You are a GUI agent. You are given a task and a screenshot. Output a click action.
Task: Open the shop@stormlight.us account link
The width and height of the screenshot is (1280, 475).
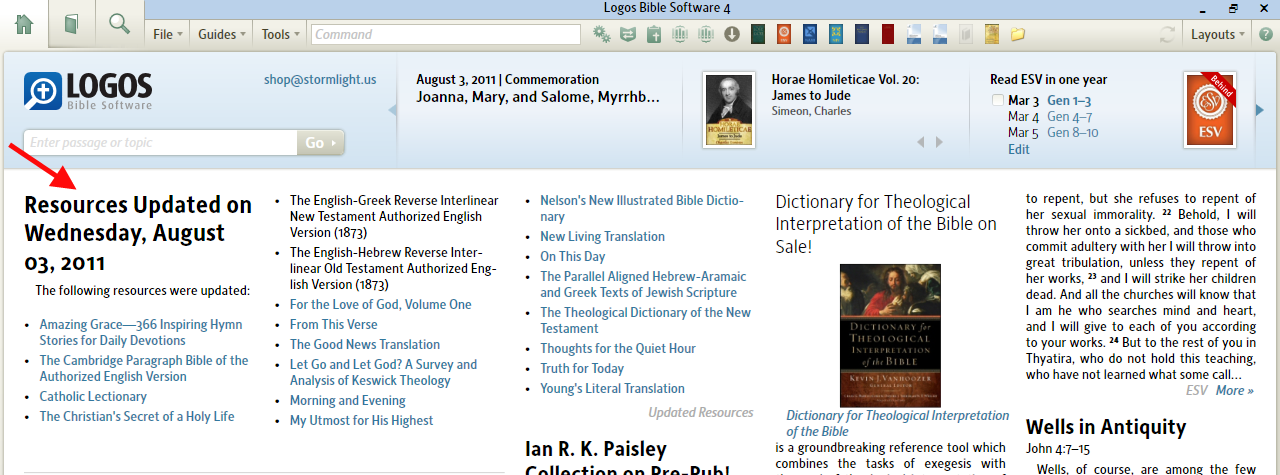click(x=320, y=80)
